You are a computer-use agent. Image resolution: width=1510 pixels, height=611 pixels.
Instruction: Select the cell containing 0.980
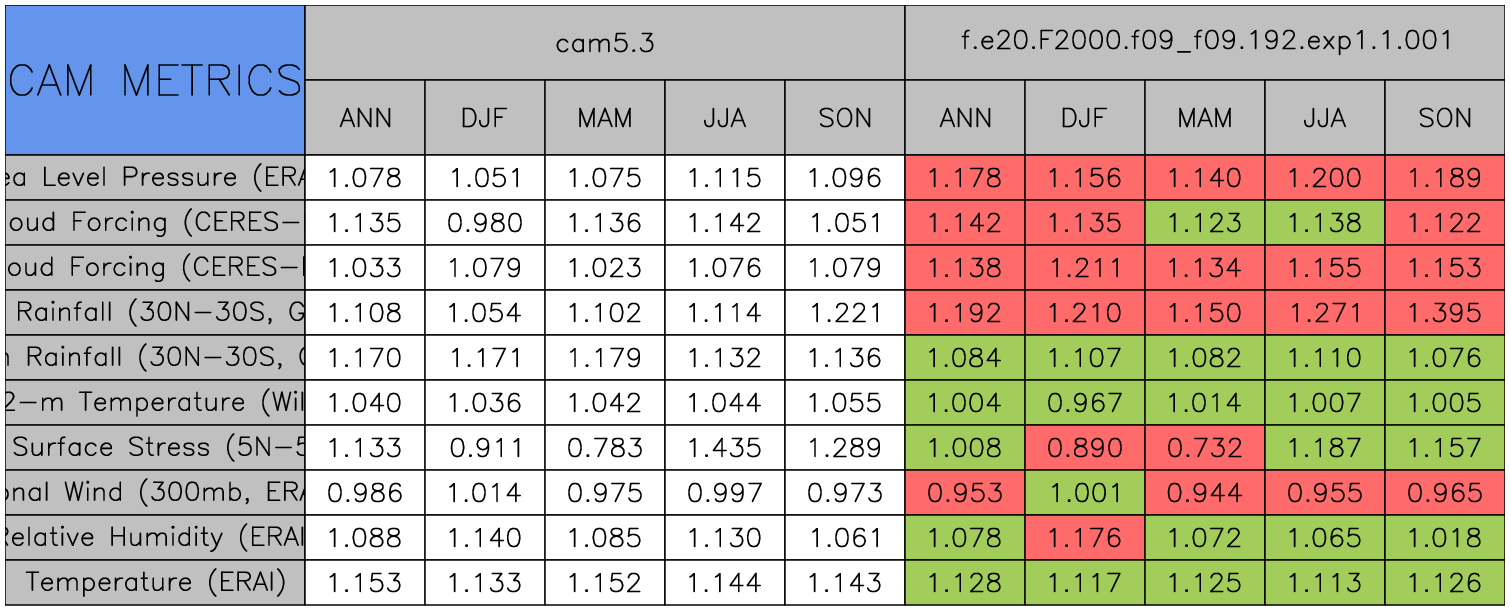[x=484, y=223]
